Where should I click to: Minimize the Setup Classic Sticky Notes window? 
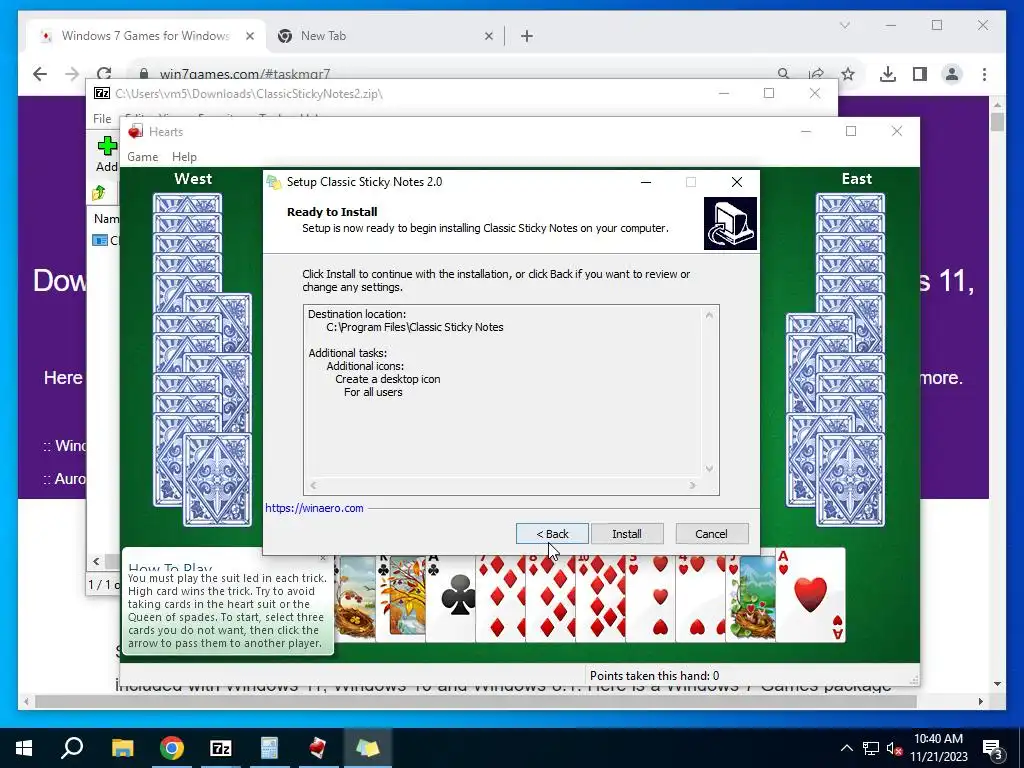click(646, 182)
